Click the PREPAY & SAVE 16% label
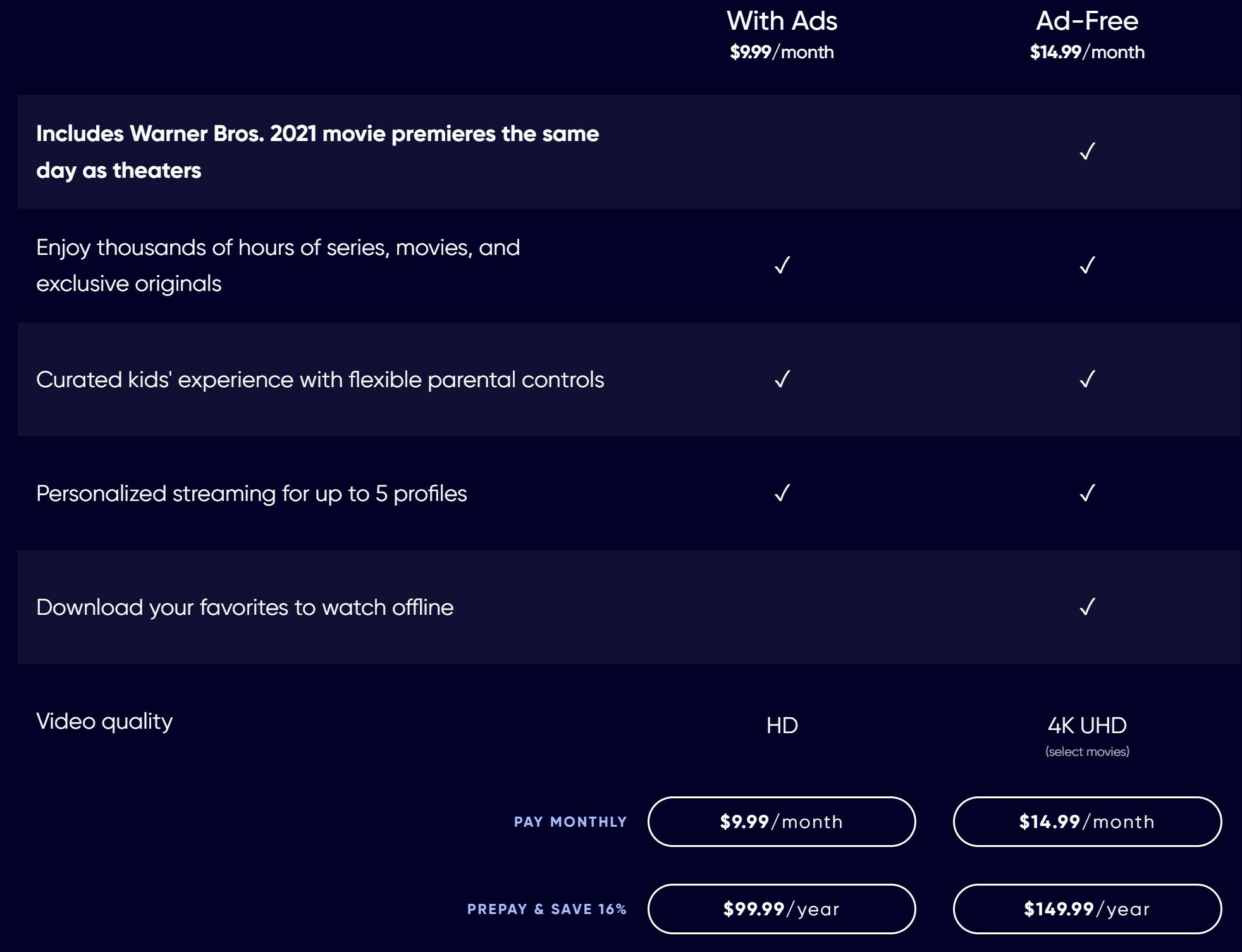The width and height of the screenshot is (1242, 952). 547,909
